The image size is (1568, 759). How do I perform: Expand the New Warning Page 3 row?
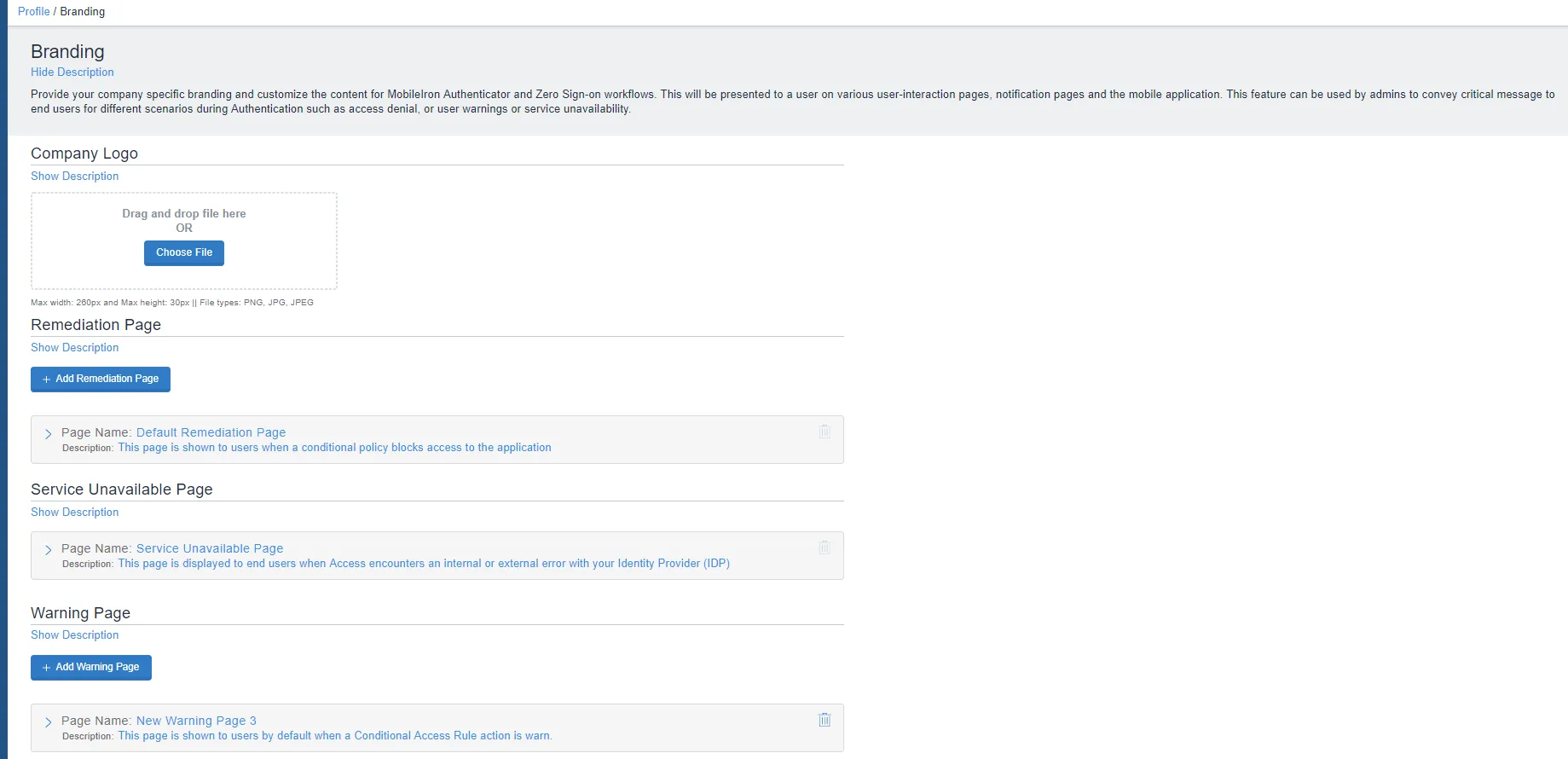point(49,721)
